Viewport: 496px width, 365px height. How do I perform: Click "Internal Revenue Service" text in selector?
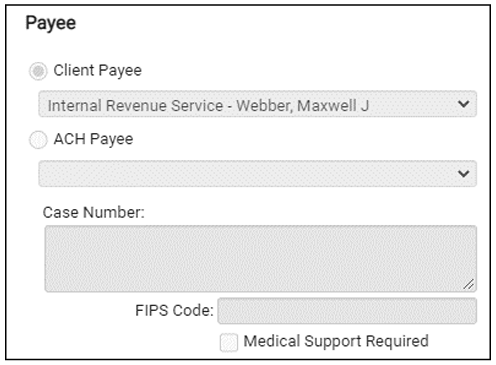click(135, 106)
